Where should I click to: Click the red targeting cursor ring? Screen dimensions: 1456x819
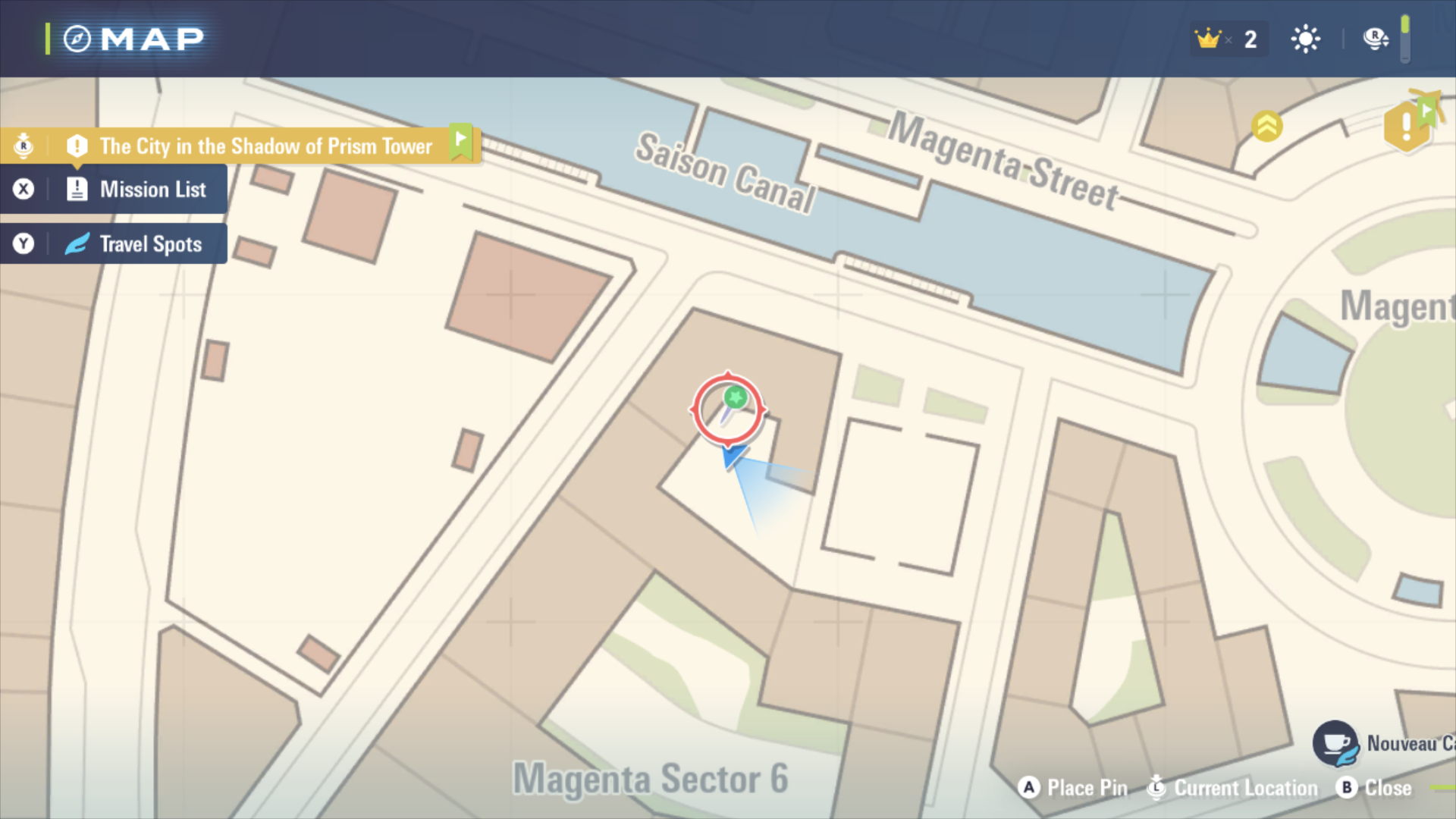[728, 409]
